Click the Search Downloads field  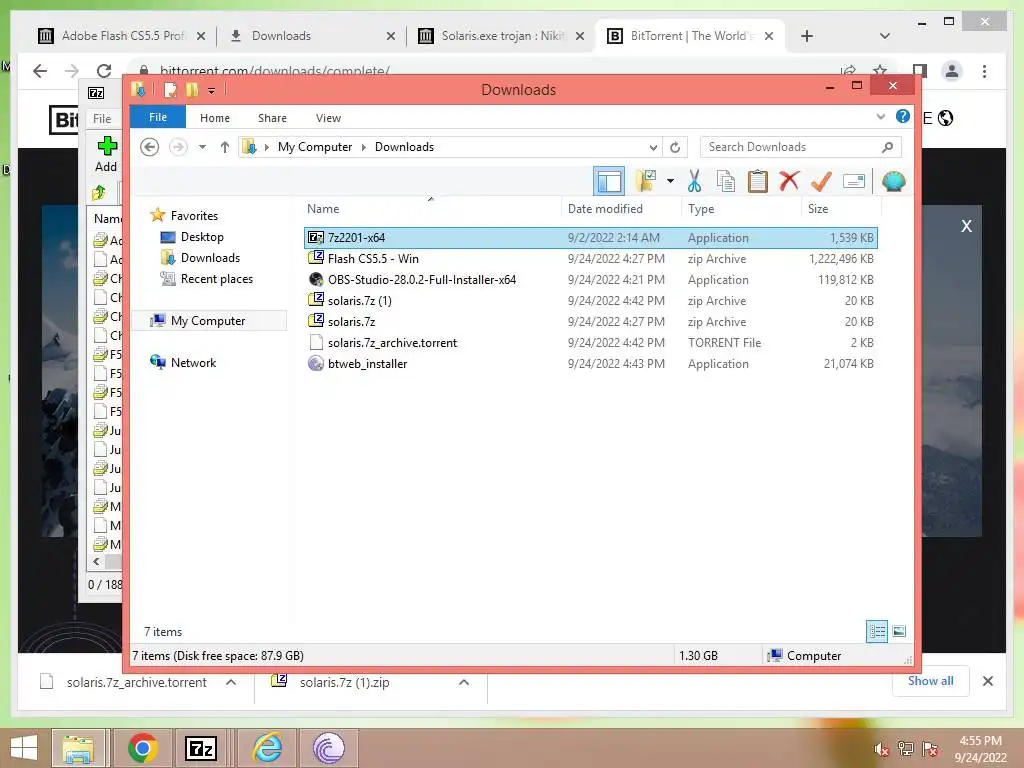pos(800,147)
